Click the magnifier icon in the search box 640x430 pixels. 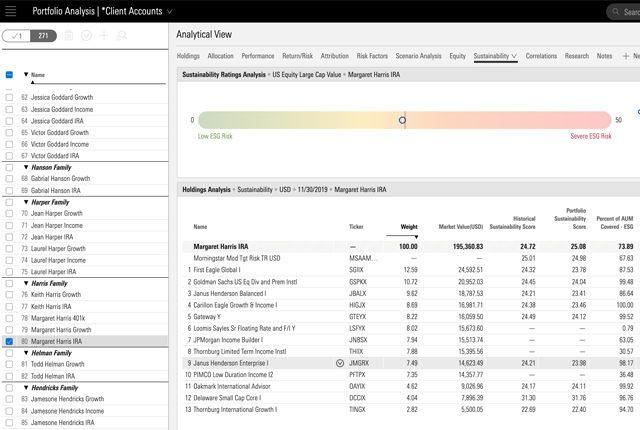pos(615,12)
